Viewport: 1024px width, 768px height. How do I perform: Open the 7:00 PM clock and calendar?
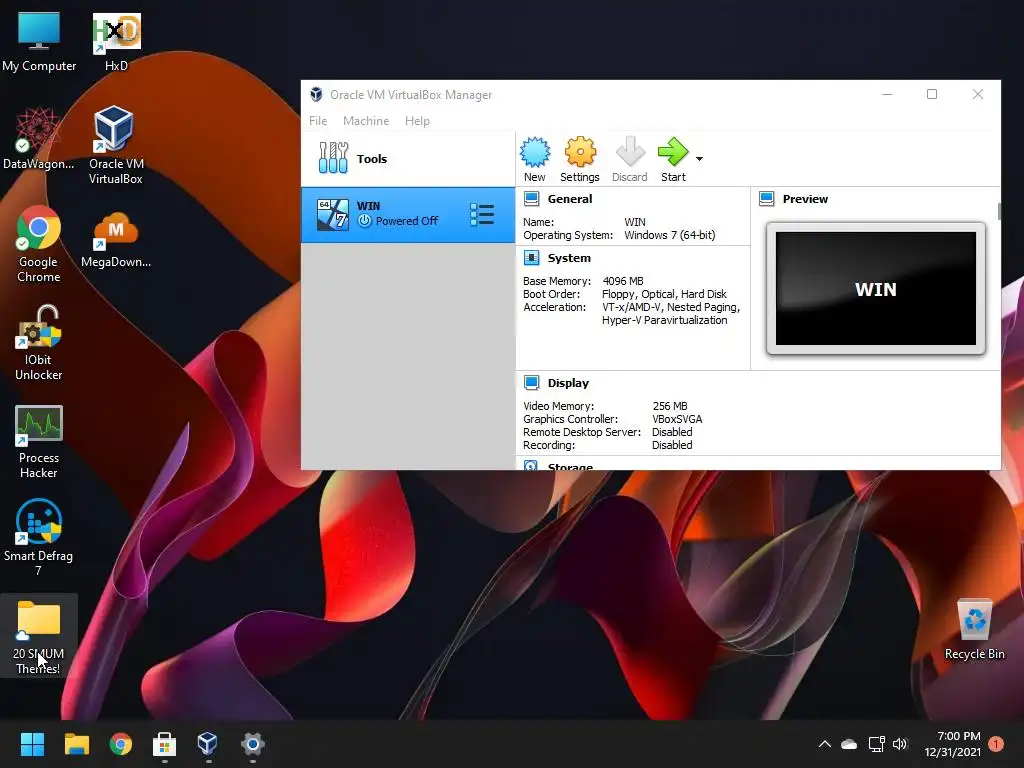(x=953, y=744)
